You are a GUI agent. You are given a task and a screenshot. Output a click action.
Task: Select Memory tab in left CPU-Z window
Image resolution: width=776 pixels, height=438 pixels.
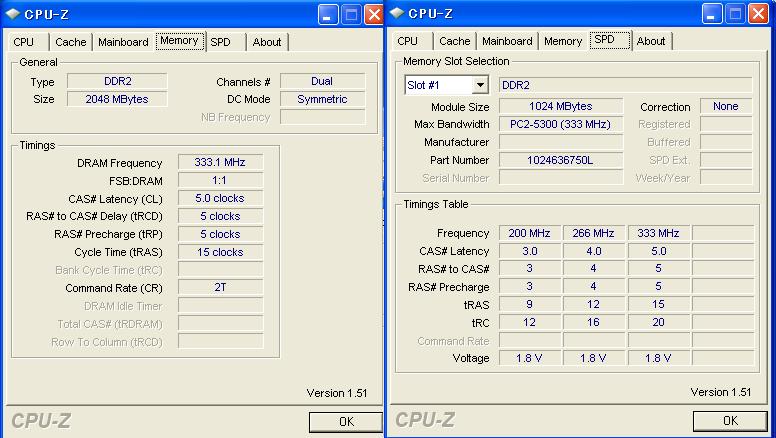point(179,41)
